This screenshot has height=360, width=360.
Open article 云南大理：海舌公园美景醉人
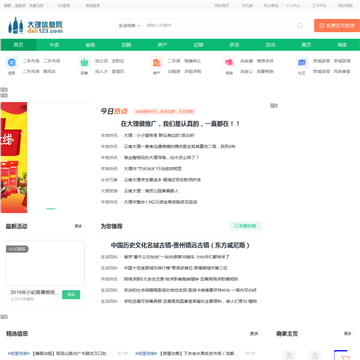(x=151, y=191)
